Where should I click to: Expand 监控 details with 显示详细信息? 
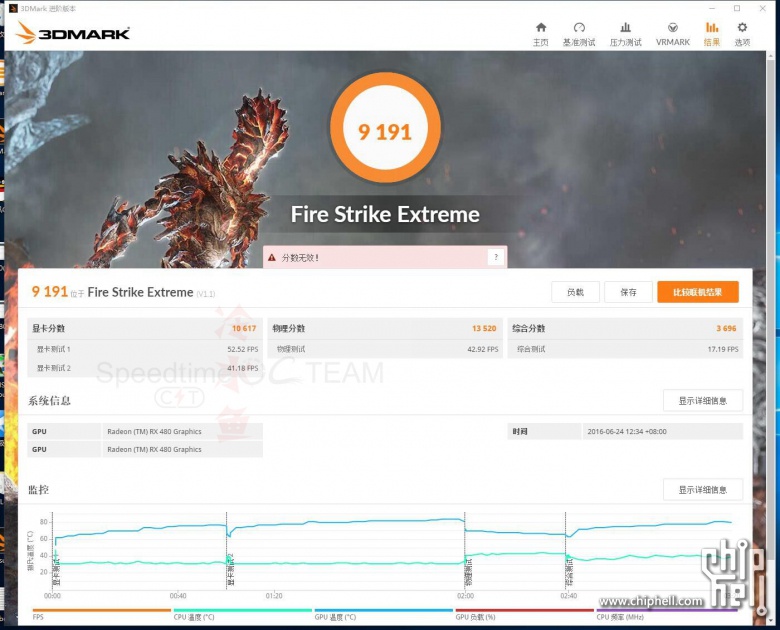pos(702,490)
